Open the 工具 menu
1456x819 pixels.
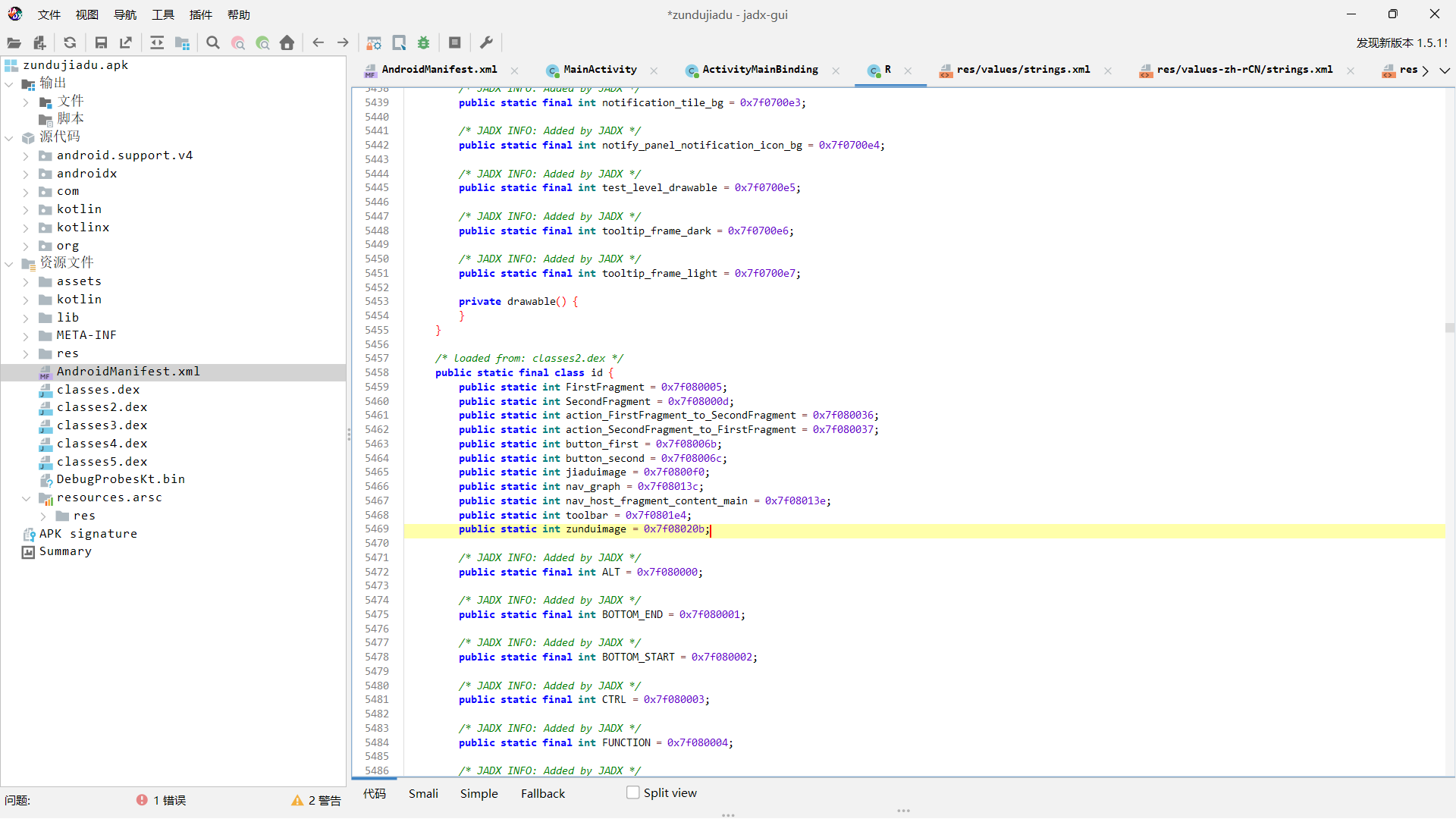[163, 14]
